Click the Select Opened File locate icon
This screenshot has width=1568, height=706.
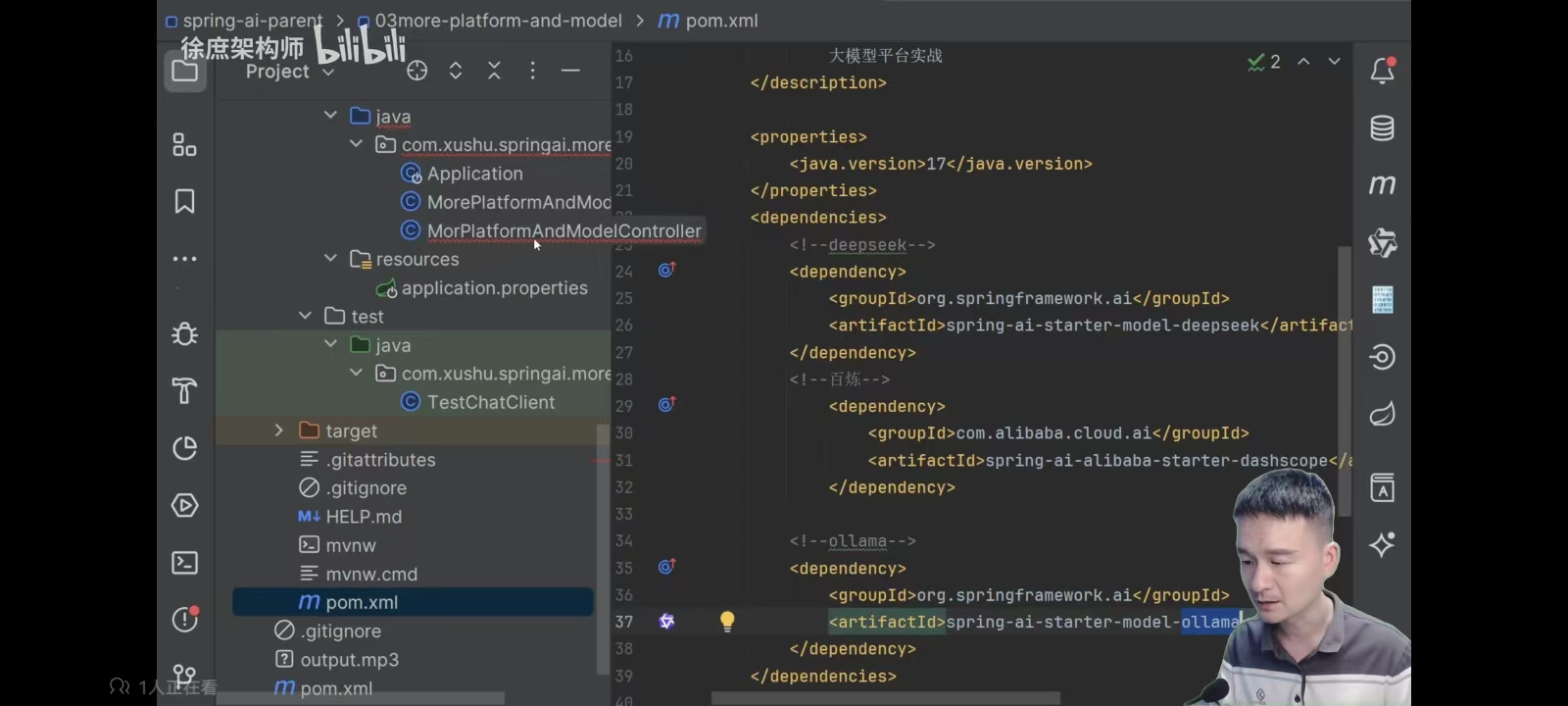tap(417, 71)
